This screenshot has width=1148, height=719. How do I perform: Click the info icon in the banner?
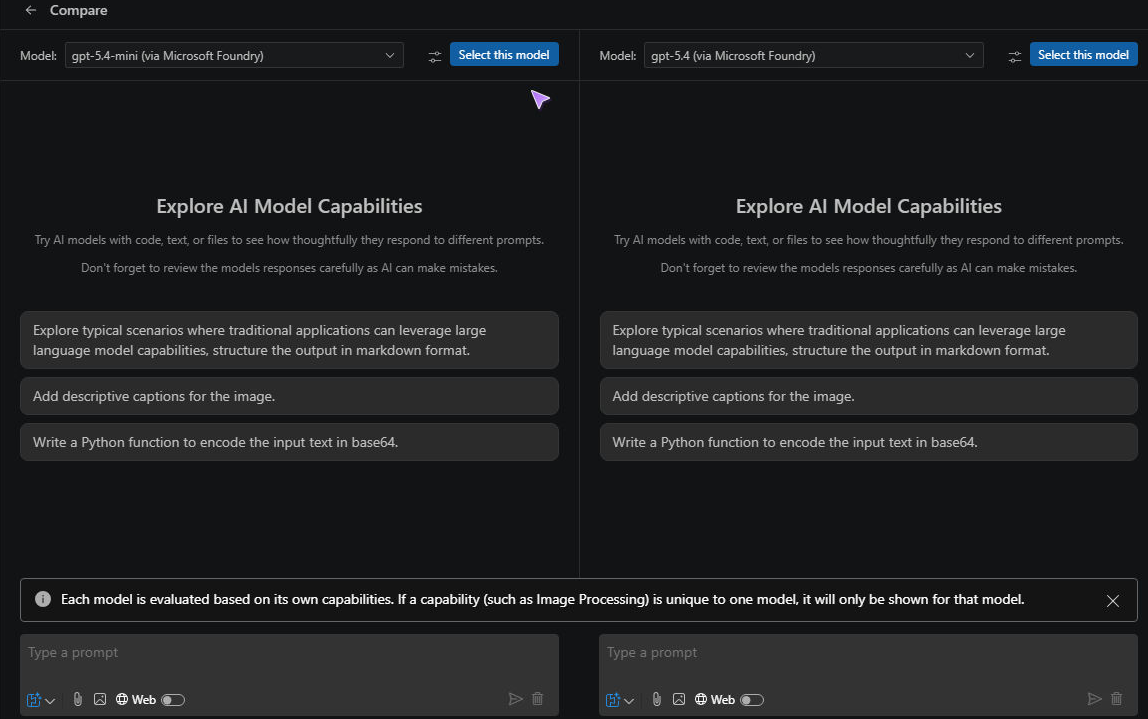43,599
